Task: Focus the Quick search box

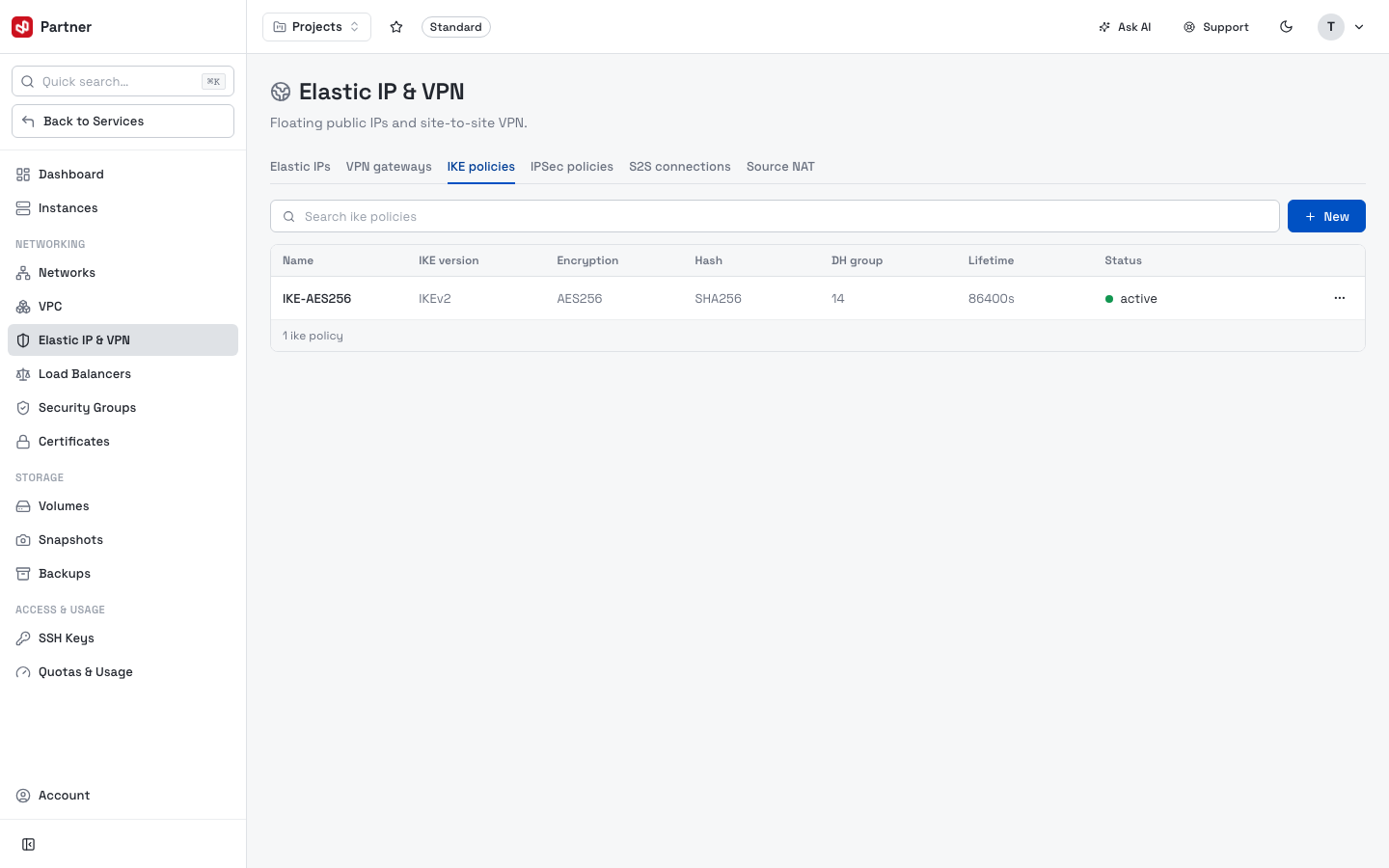Action: point(123,81)
